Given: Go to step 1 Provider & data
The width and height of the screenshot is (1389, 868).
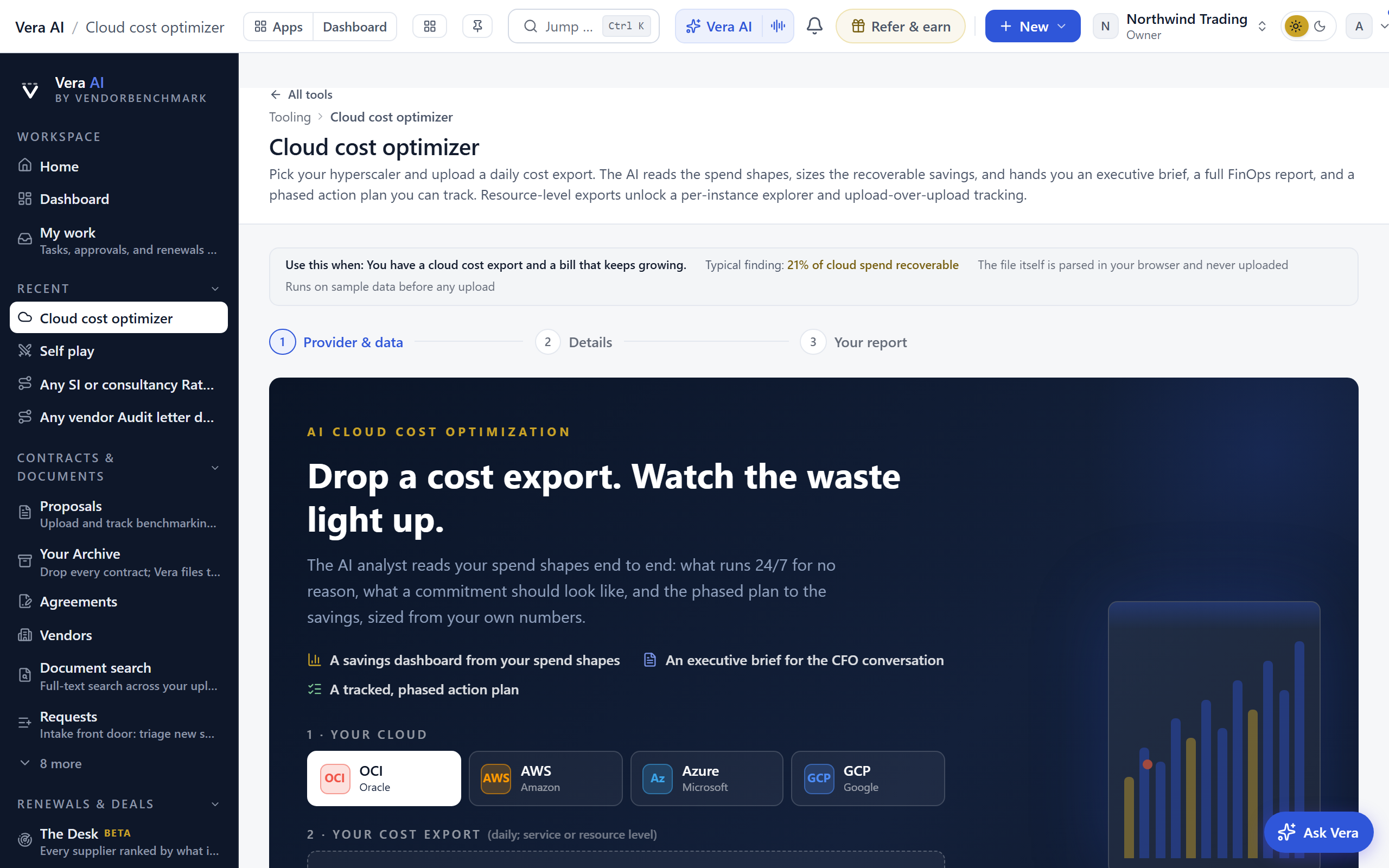Looking at the screenshot, I should click(336, 342).
